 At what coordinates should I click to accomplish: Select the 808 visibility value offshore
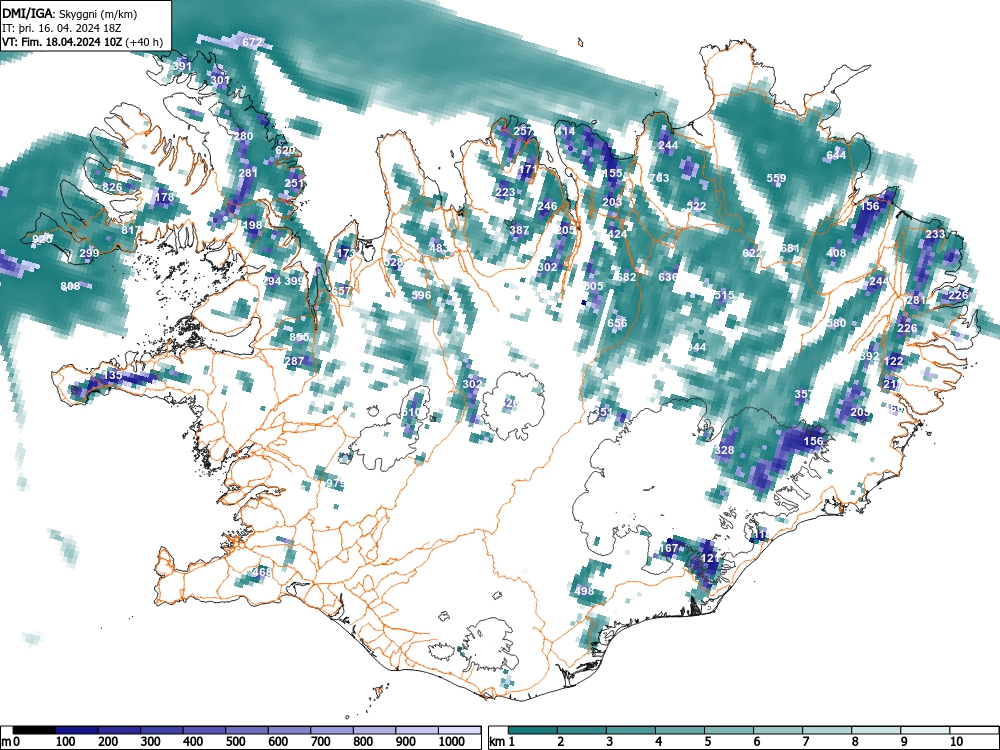click(70, 286)
